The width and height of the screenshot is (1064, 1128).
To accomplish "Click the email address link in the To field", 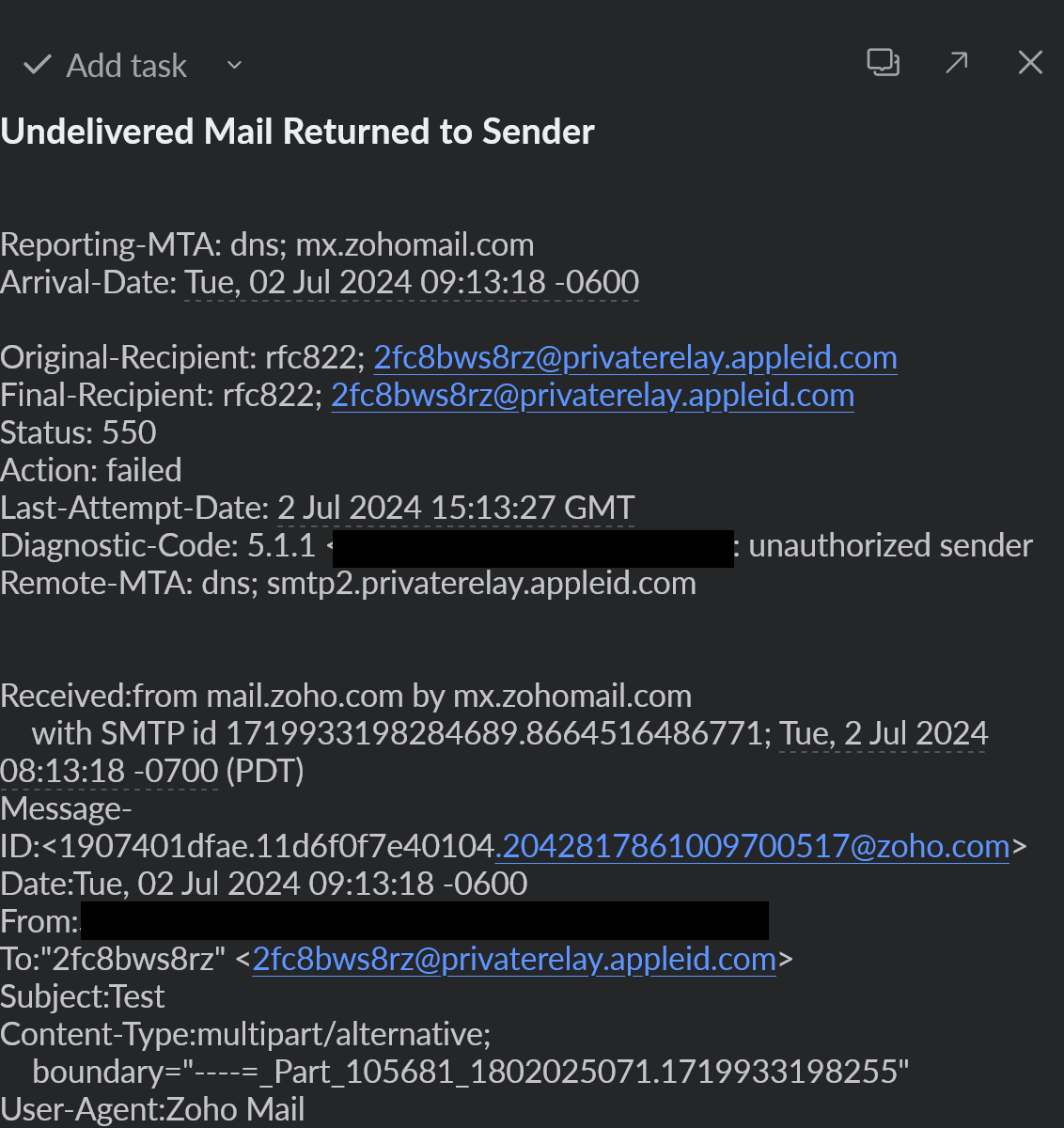I will (514, 959).
